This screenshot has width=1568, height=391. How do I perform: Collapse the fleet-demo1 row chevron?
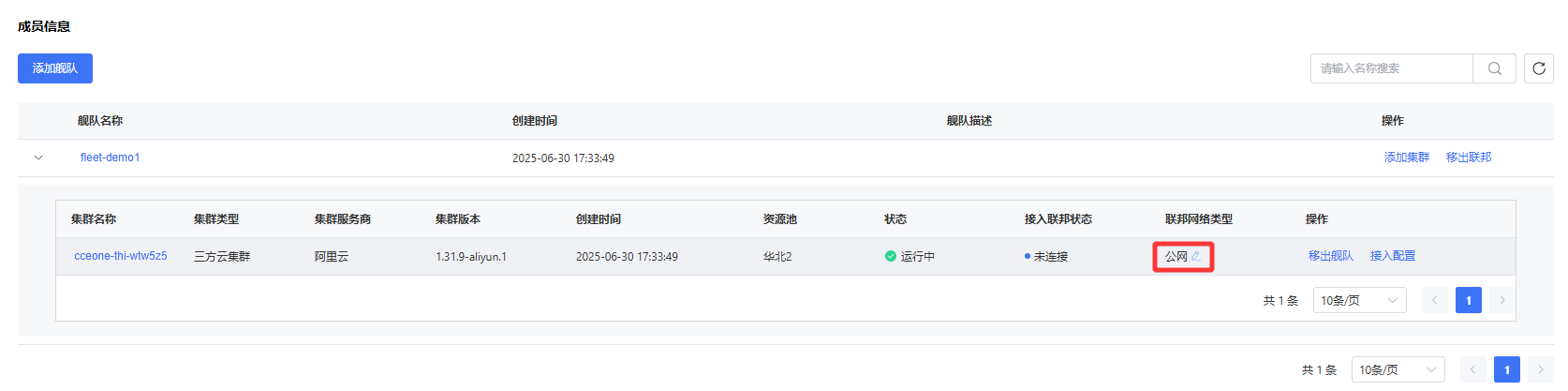point(38,158)
